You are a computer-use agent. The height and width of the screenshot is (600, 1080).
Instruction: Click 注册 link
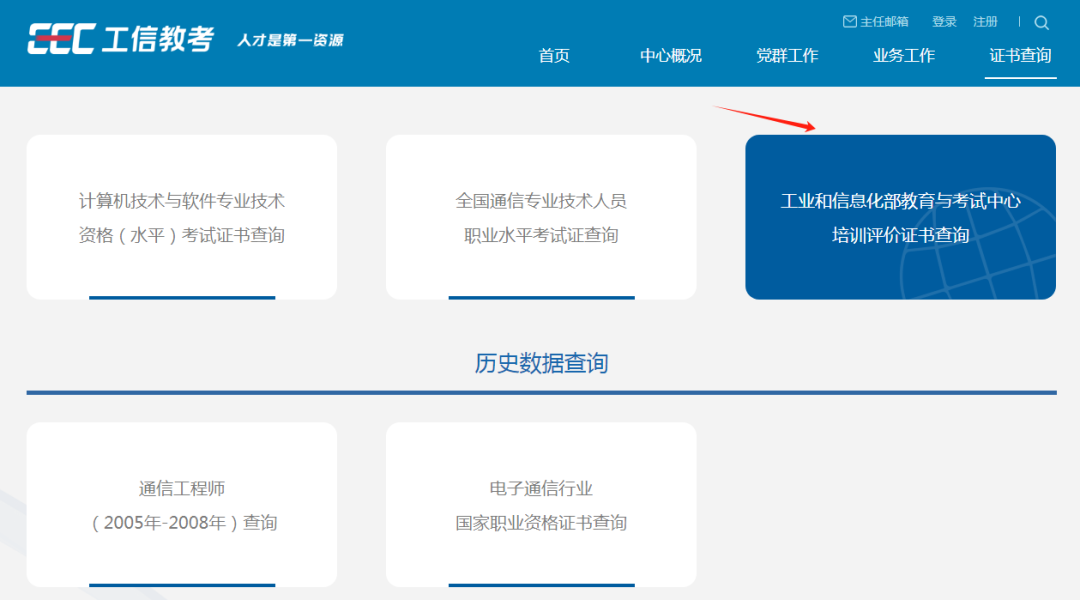(x=985, y=22)
